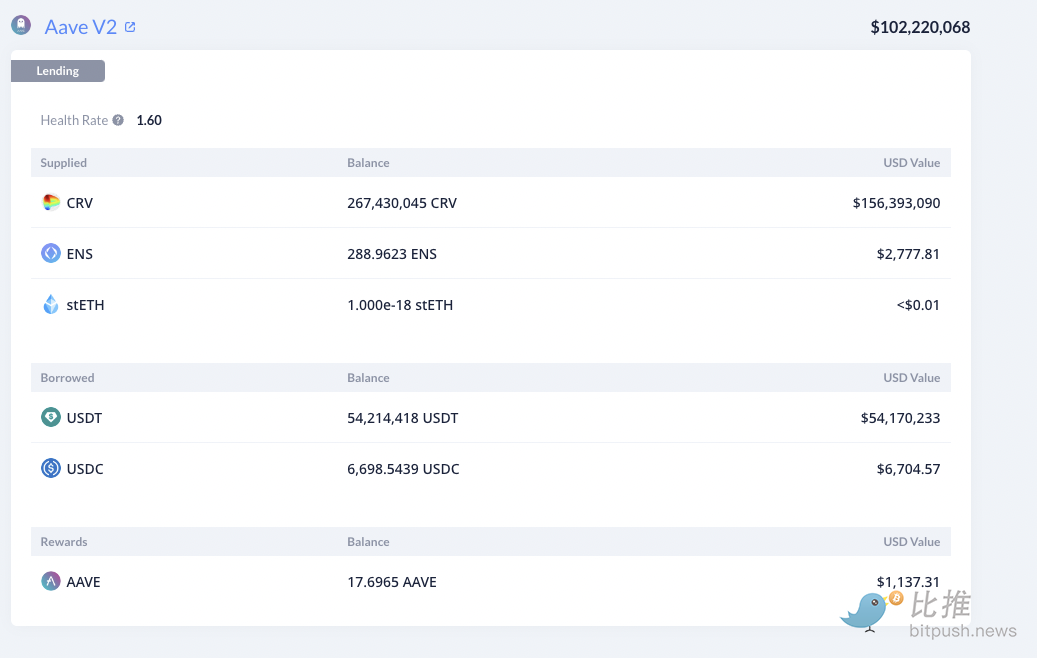The height and width of the screenshot is (658, 1037).
Task: Click the USDT USD value $54,170,233
Action: click(900, 418)
